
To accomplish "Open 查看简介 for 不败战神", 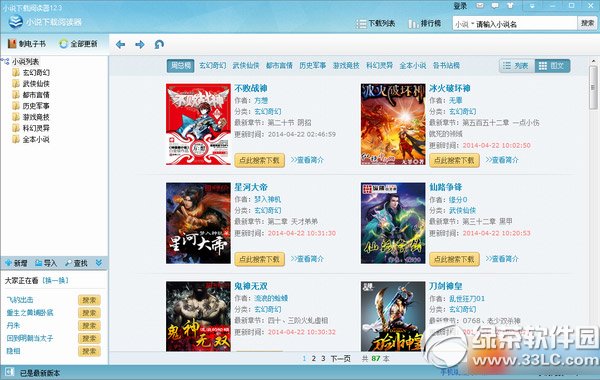I will (307, 160).
